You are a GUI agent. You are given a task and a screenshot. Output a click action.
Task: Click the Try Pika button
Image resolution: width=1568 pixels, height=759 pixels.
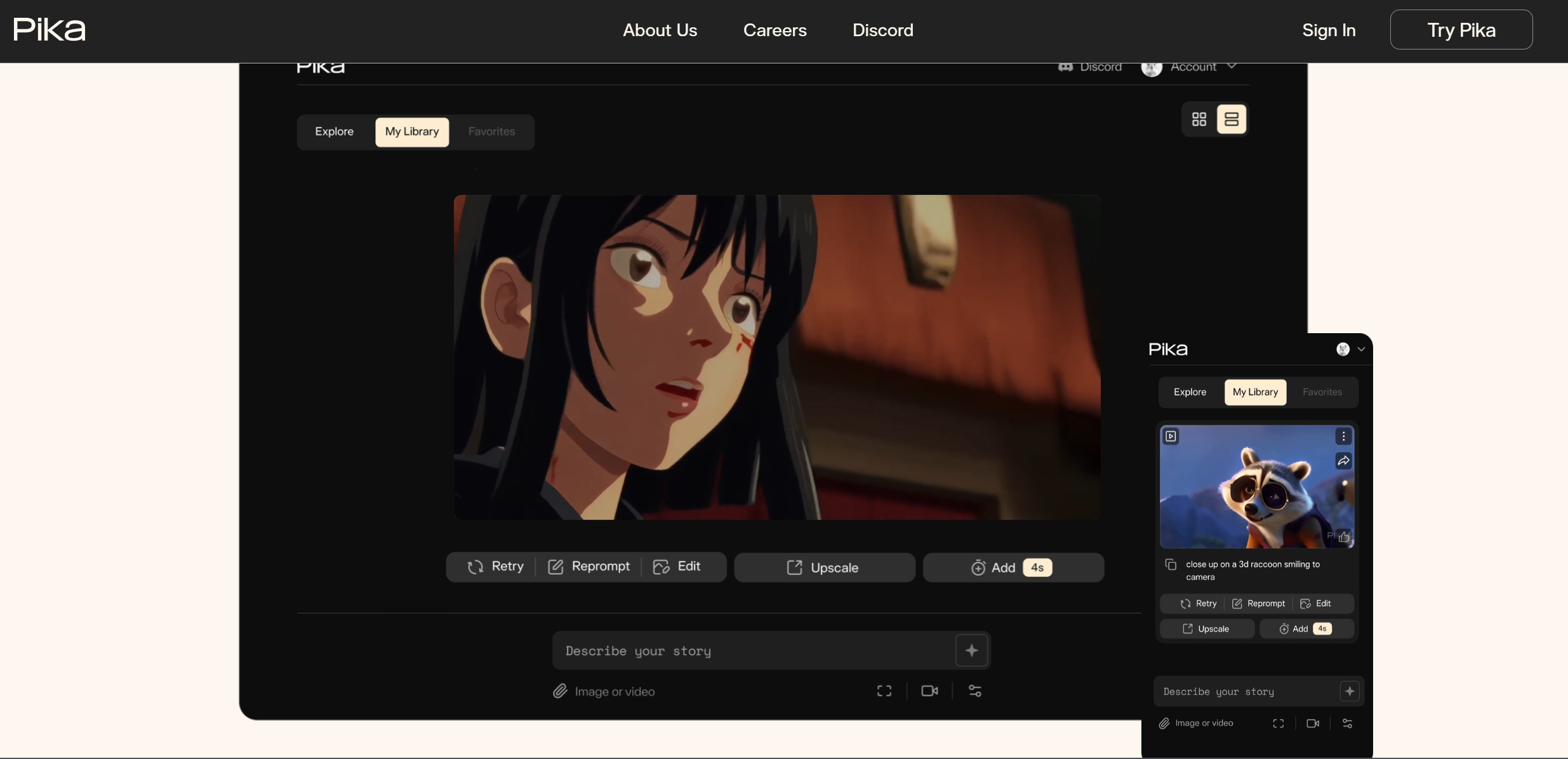click(x=1461, y=30)
